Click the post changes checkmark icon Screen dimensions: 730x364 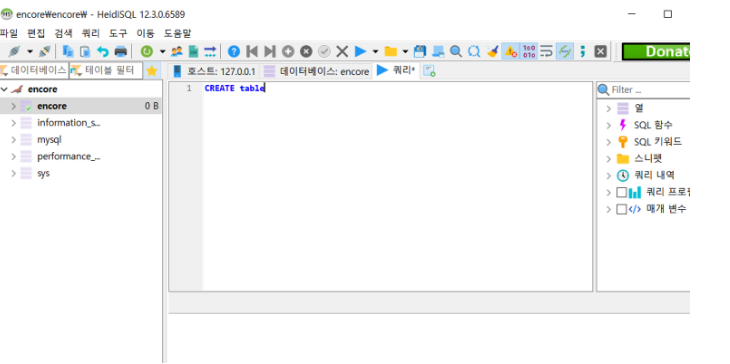[324, 51]
